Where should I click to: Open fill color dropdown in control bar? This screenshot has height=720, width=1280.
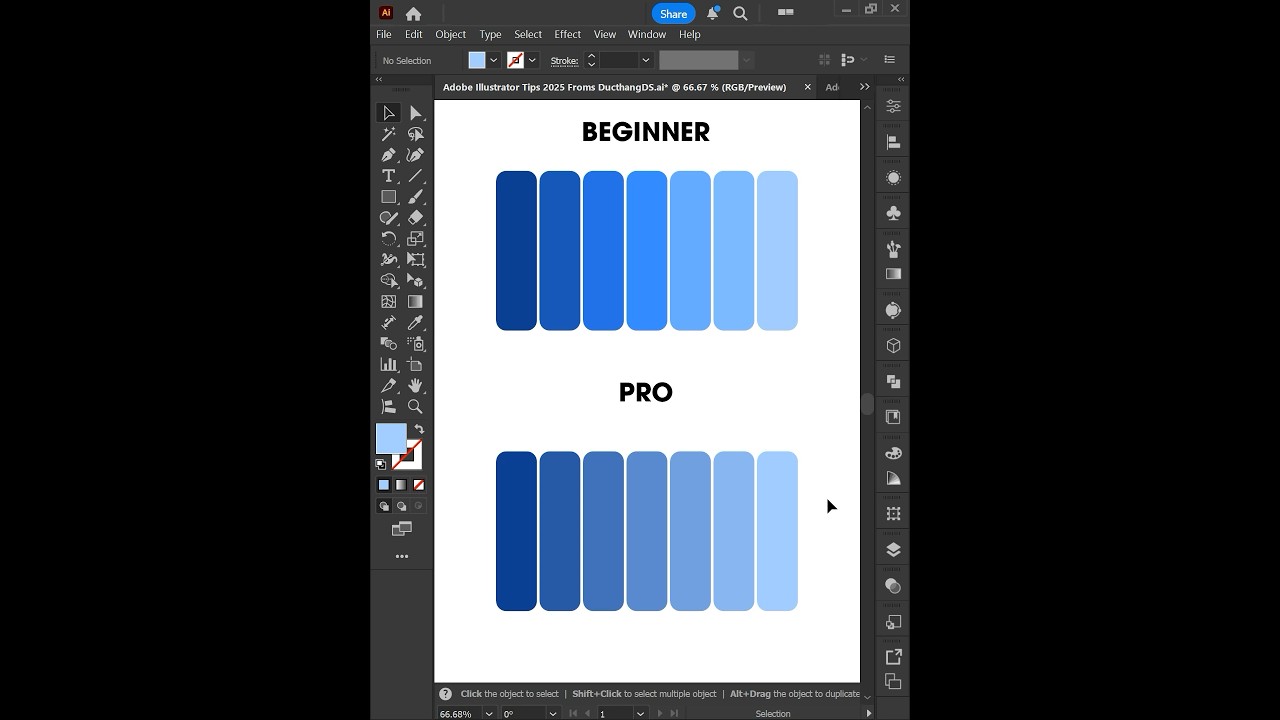[x=494, y=60]
